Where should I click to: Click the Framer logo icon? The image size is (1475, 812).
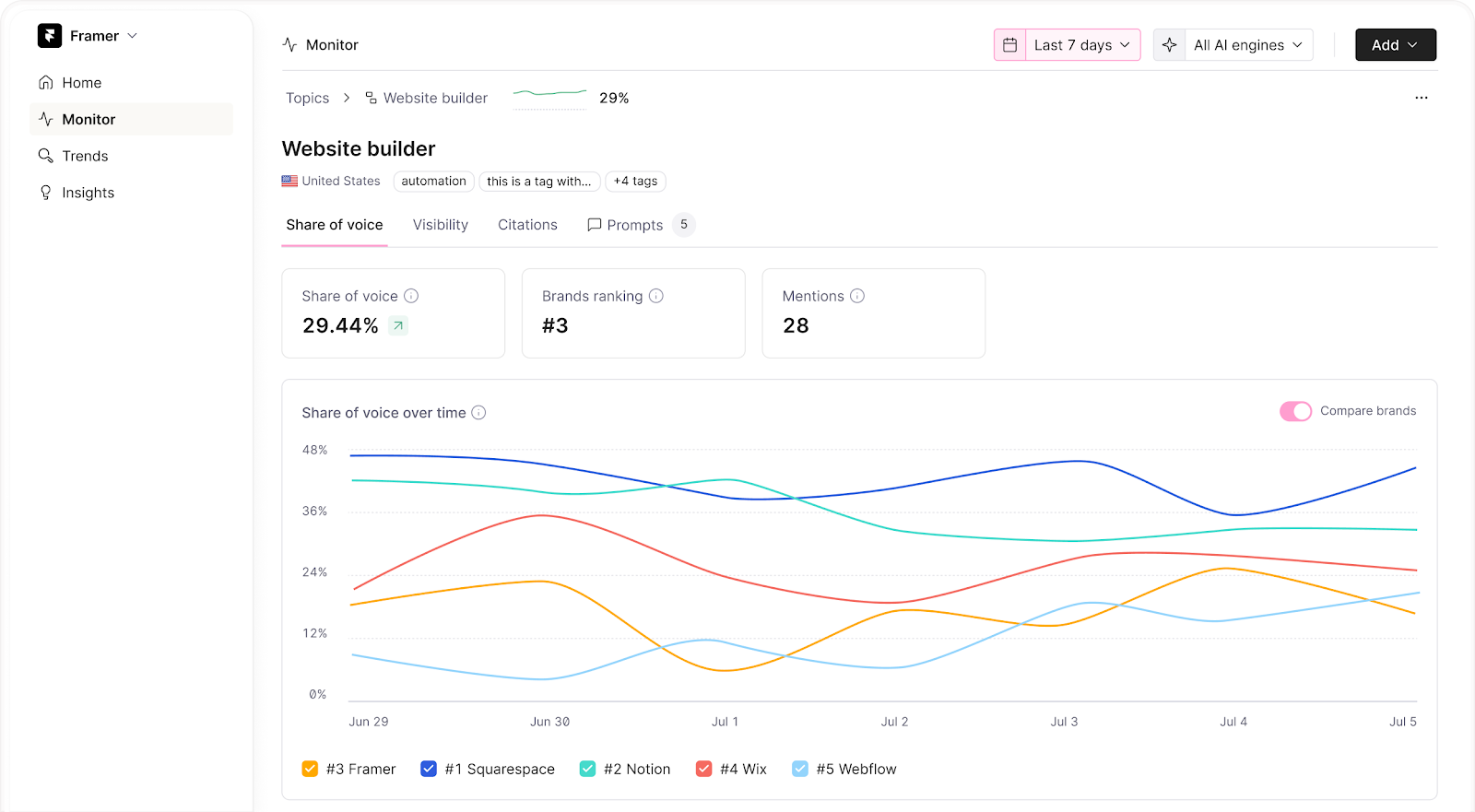[x=50, y=36]
